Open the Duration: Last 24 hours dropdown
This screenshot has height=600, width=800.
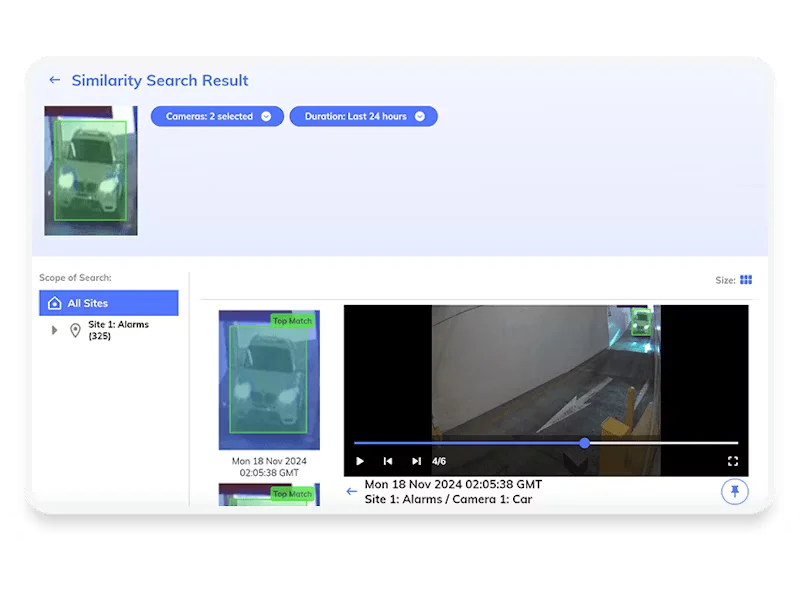[x=363, y=116]
